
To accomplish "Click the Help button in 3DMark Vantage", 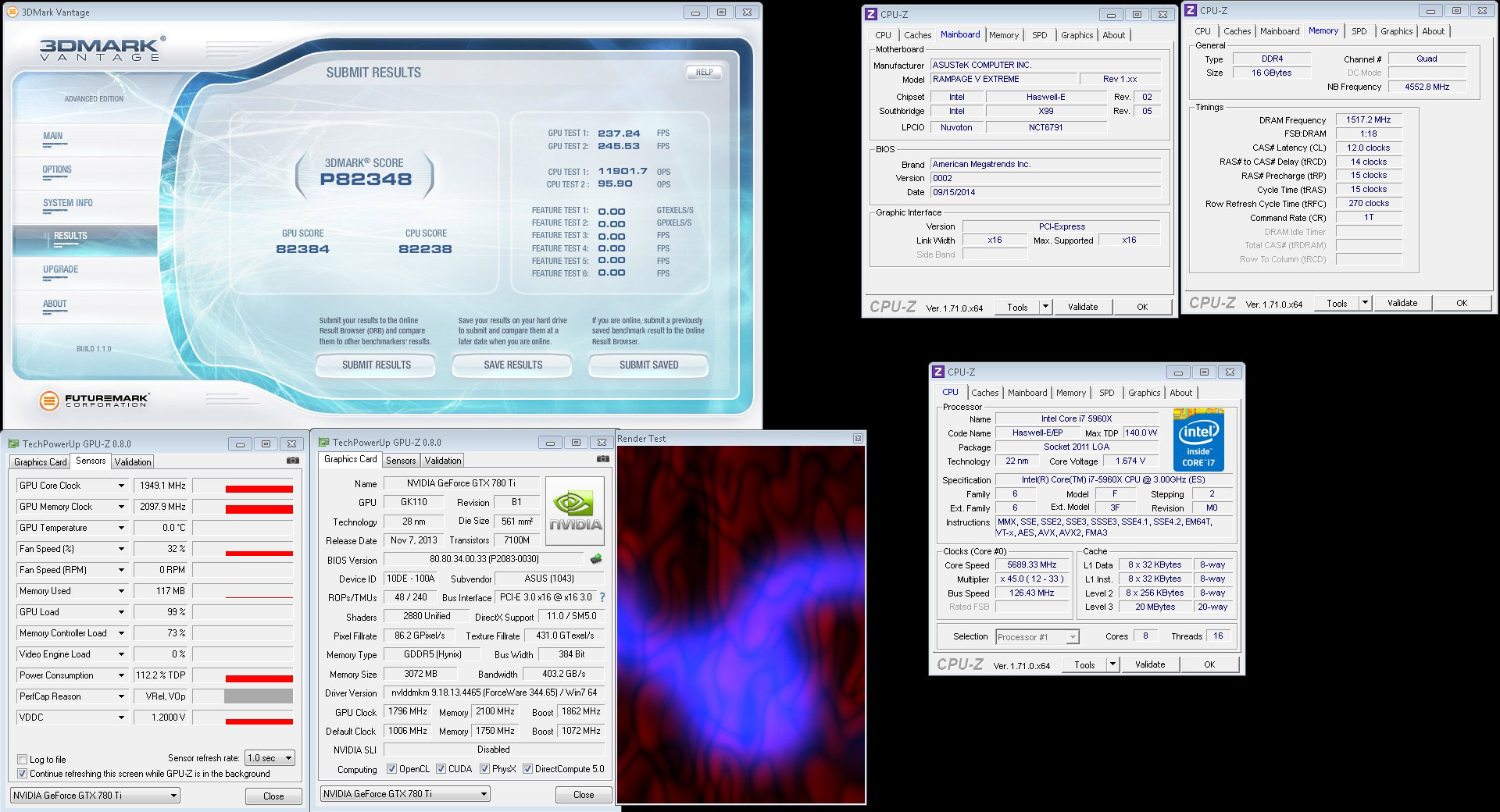I will (704, 72).
